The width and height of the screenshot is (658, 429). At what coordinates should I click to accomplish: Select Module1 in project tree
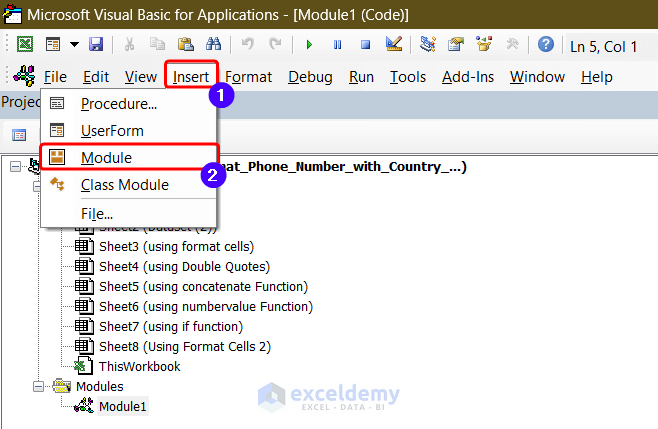(x=123, y=406)
